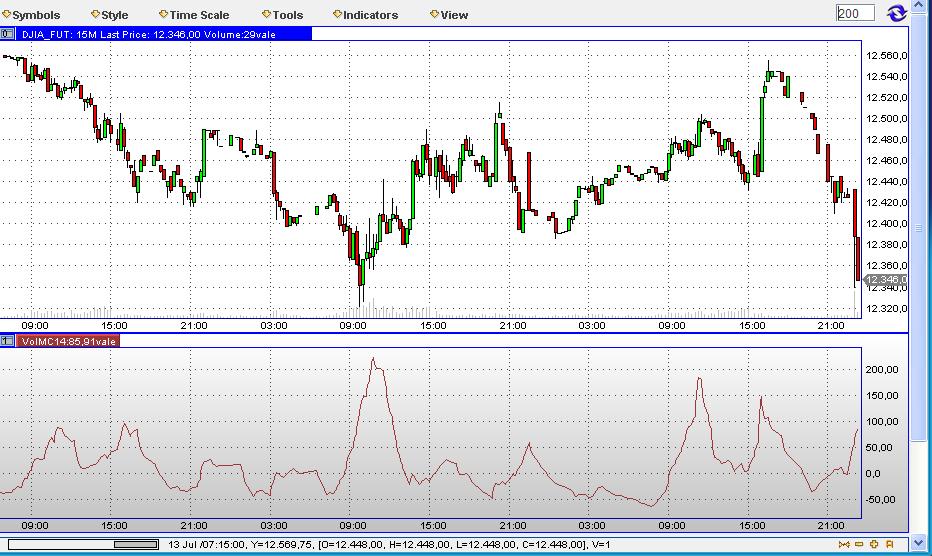Click the yellow plus zoom-in icon
The width and height of the screenshot is (932, 556).
coord(874,544)
